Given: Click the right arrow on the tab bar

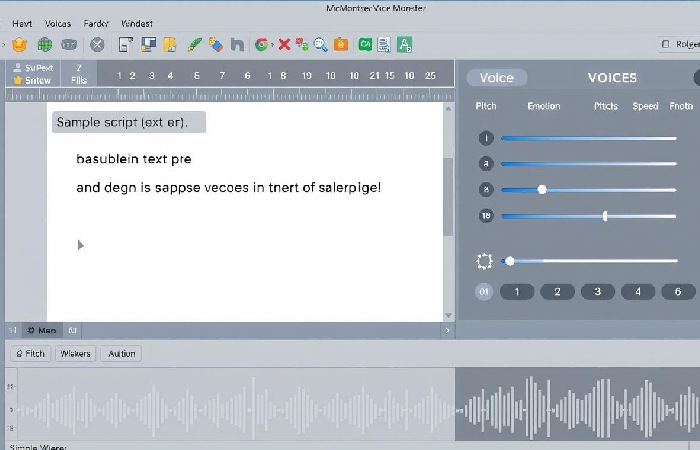Looking at the screenshot, I should pyautogui.click(x=447, y=329).
